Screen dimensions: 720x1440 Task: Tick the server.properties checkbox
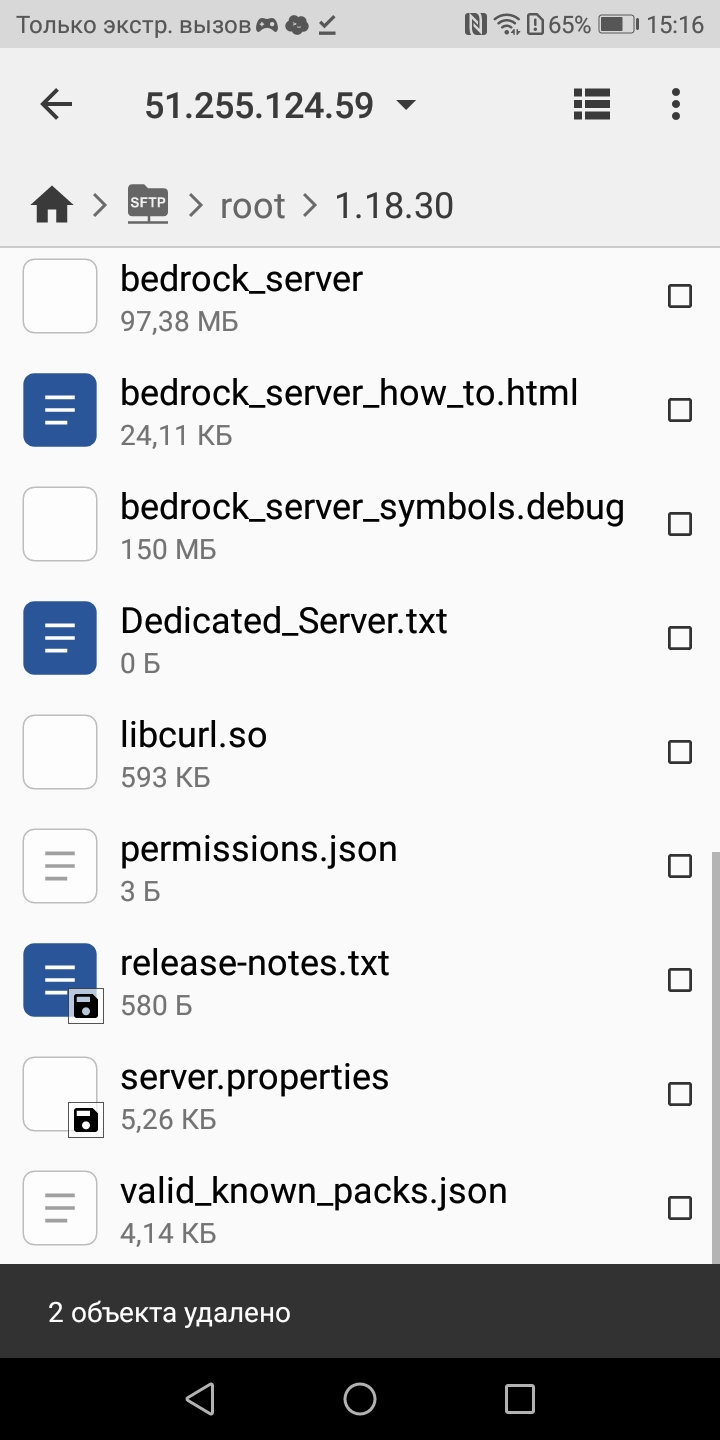pyautogui.click(x=680, y=1094)
